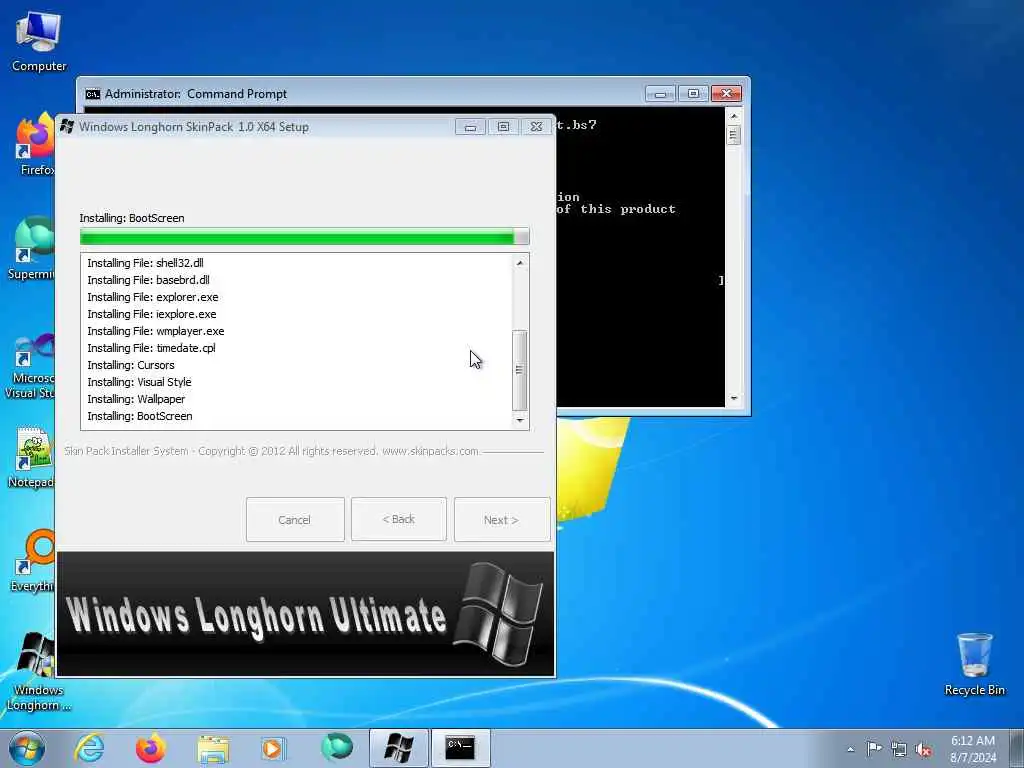Viewport: 1024px width, 768px height.
Task: Open the Everything desktop shortcut
Action: (32, 560)
